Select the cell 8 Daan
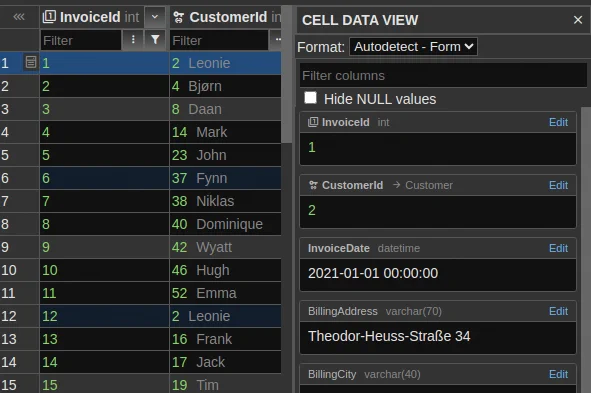Viewport: 591px width, 393px height. point(225,109)
